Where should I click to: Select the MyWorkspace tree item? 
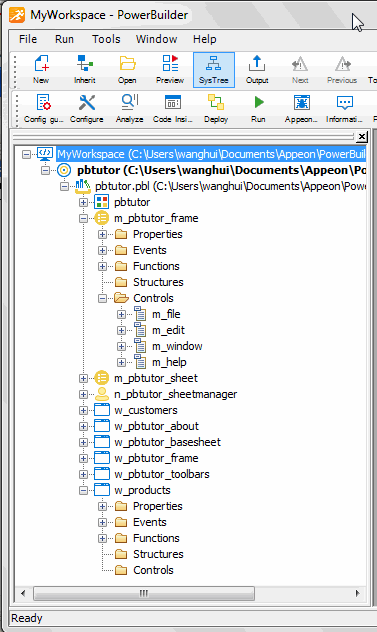click(211, 154)
